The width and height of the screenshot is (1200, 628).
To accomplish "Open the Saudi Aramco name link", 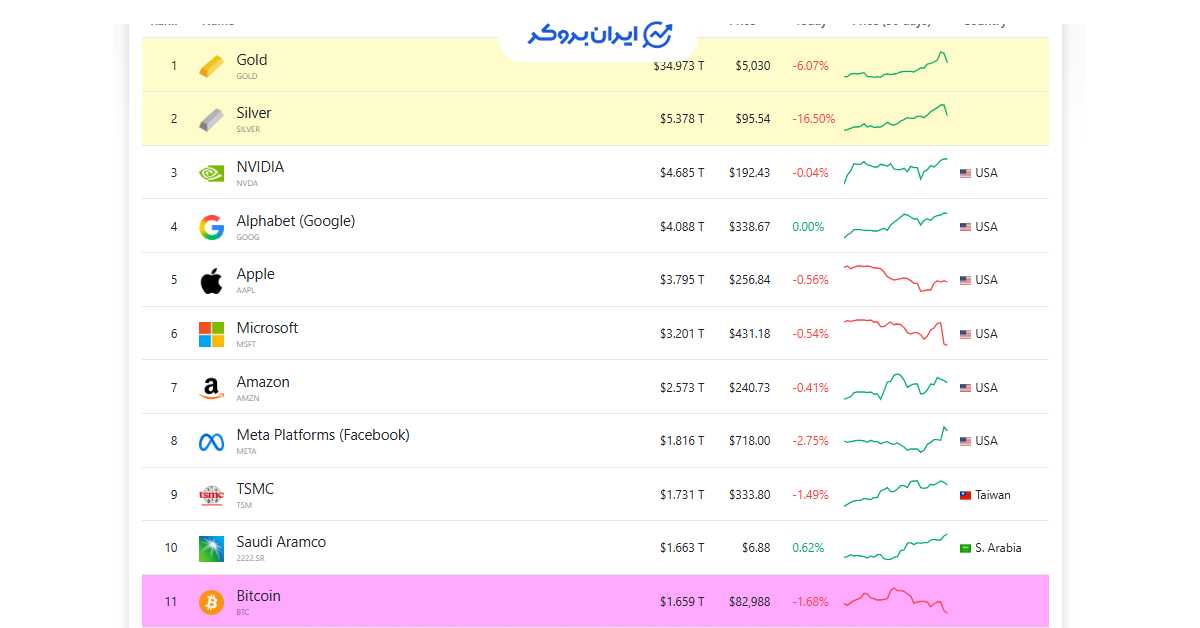I will pyautogui.click(x=281, y=542).
